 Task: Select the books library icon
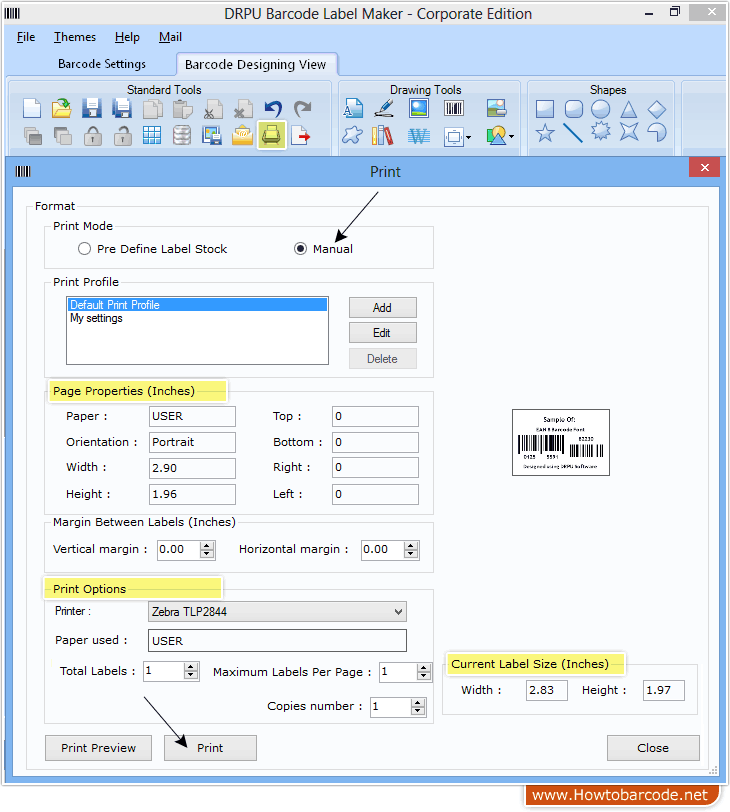(383, 136)
